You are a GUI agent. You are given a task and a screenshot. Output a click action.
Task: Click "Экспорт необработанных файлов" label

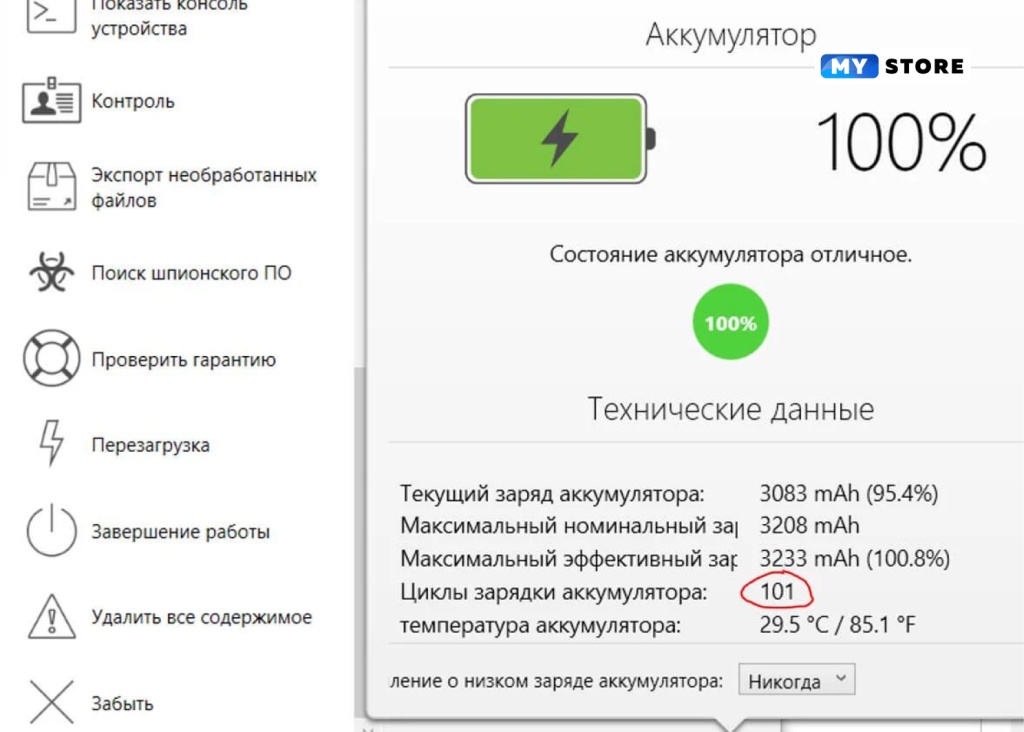coord(204,186)
